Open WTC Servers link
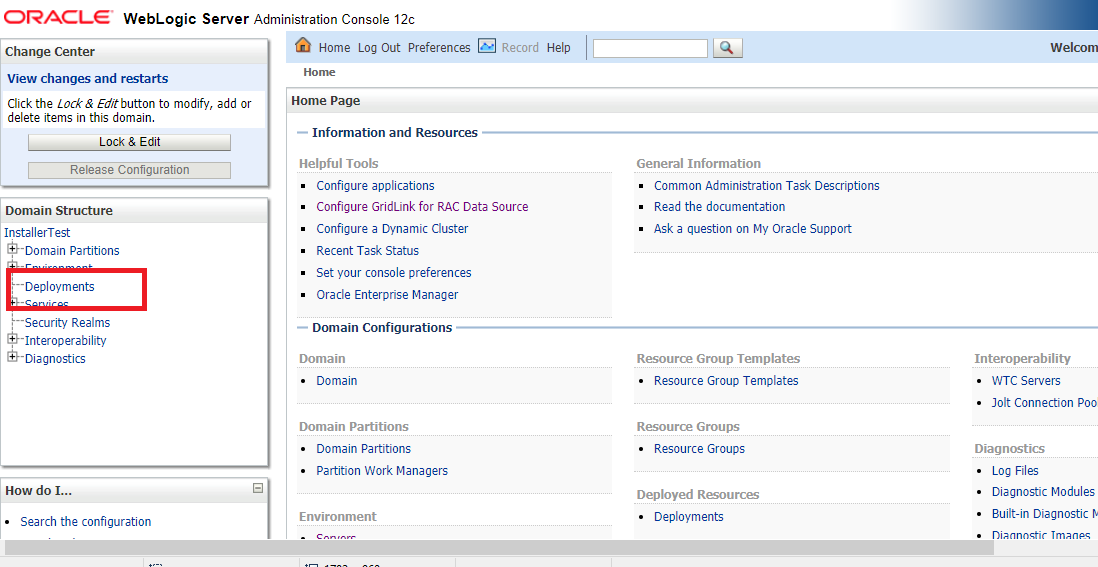 pyautogui.click(x=1026, y=381)
